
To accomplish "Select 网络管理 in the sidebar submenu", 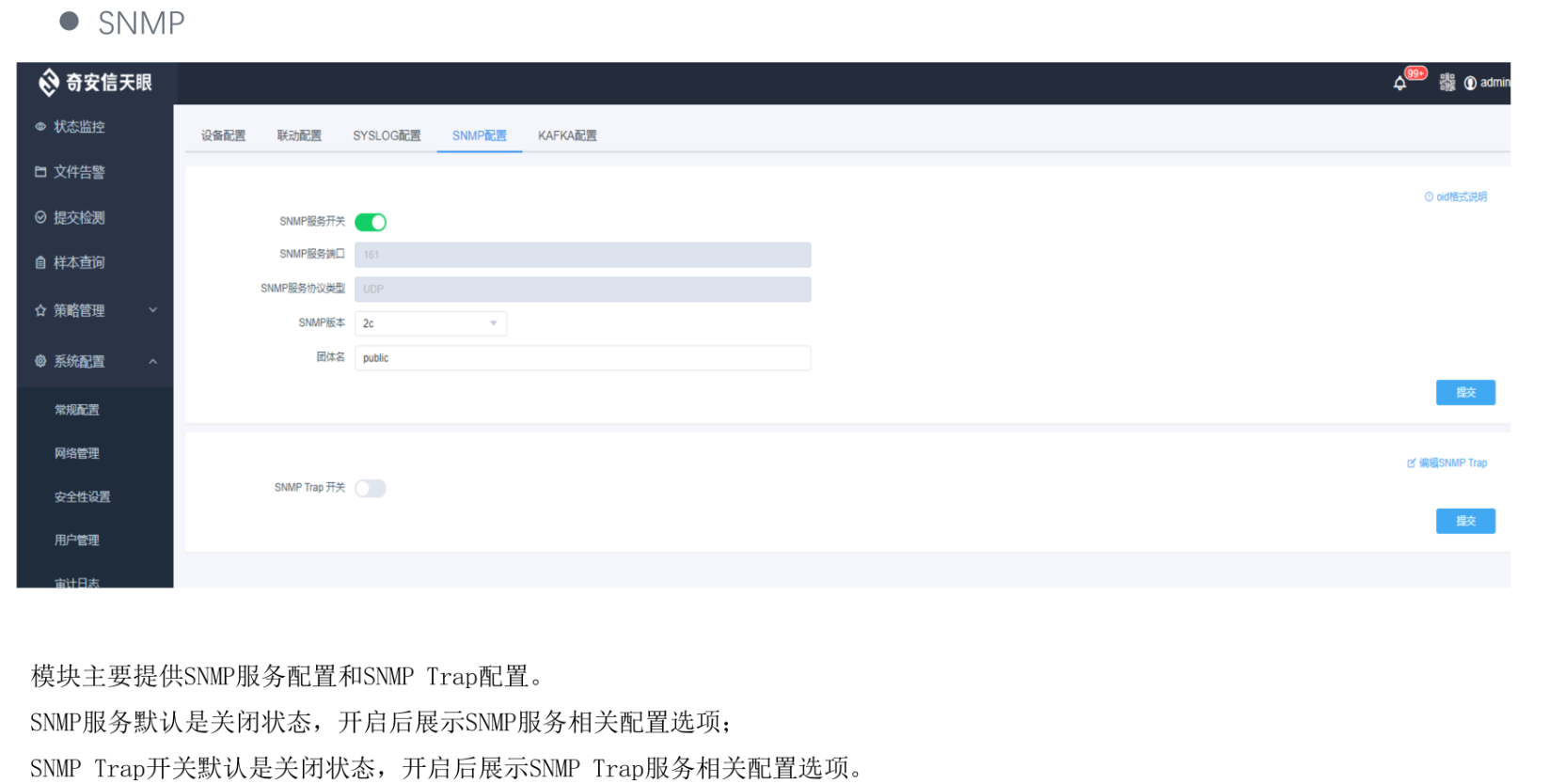I will pyautogui.click(x=77, y=453).
